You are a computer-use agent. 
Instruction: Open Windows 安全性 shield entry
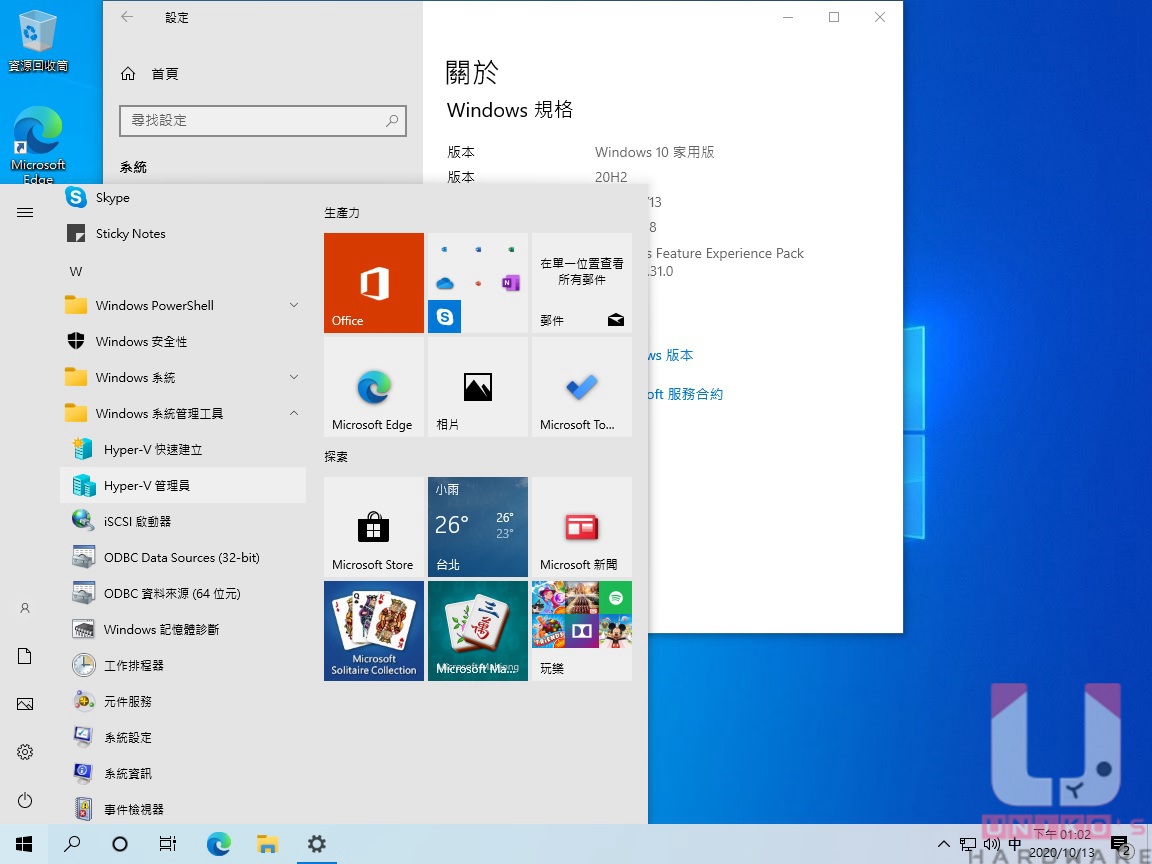[182, 342]
